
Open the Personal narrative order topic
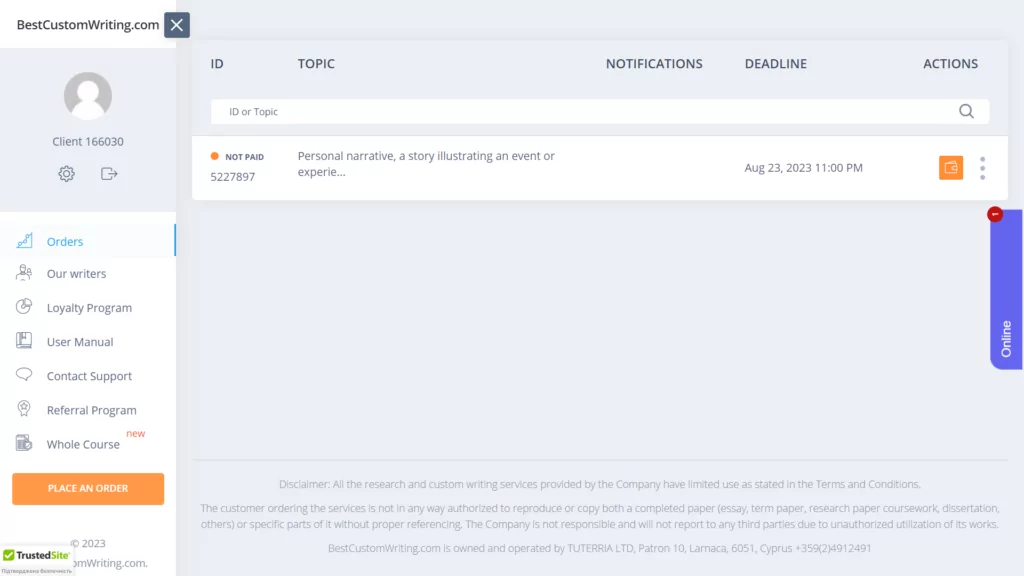pyautogui.click(x=426, y=164)
